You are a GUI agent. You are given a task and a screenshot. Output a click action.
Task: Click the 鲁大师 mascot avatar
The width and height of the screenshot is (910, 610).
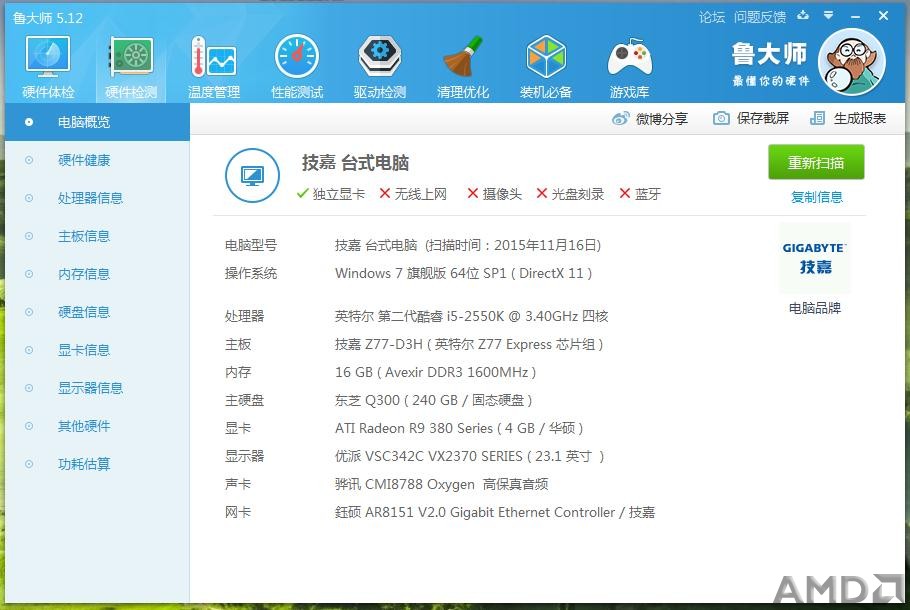851,62
